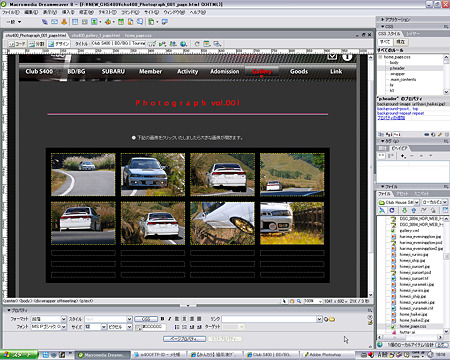Viewport: 450px width, 360px height.
Task: Switch to cho400 gallery page document tab
Action: [x=96, y=35]
